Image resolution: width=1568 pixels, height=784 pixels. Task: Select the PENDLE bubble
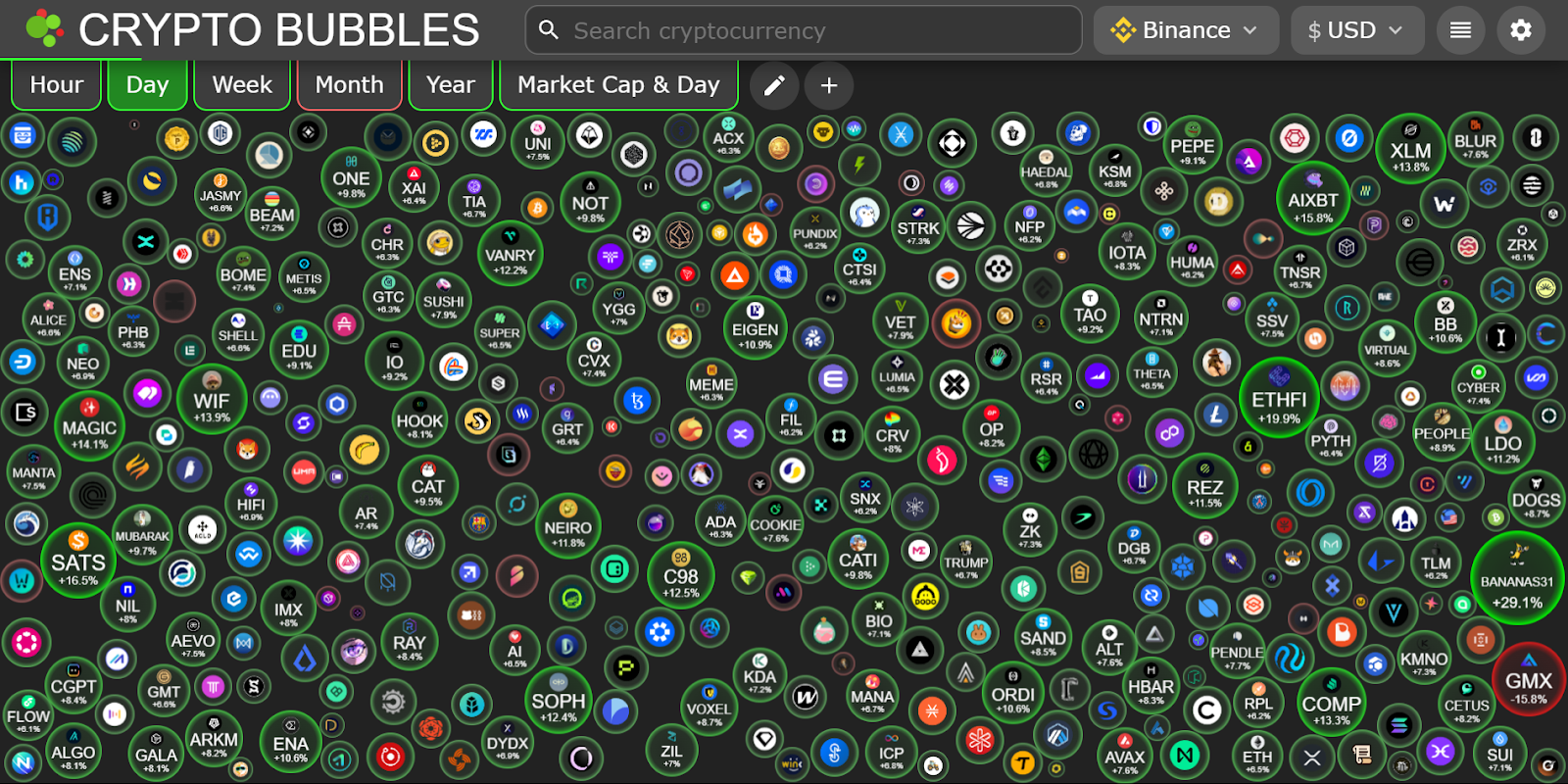1237,651
